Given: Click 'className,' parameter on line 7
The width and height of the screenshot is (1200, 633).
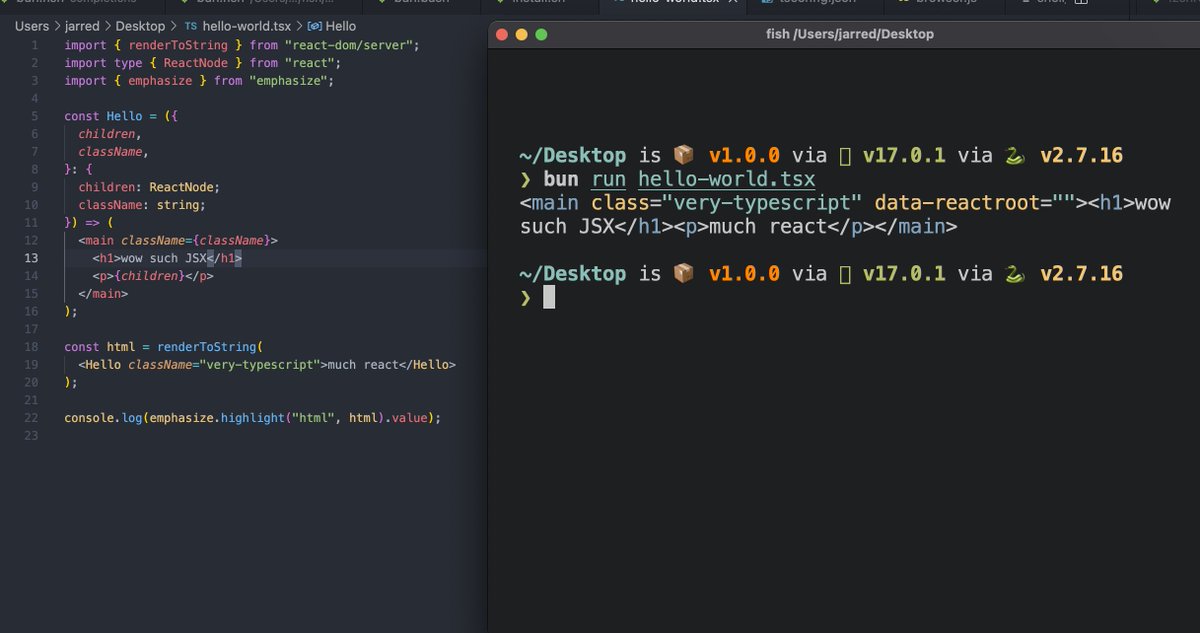Looking at the screenshot, I should 114,152.
